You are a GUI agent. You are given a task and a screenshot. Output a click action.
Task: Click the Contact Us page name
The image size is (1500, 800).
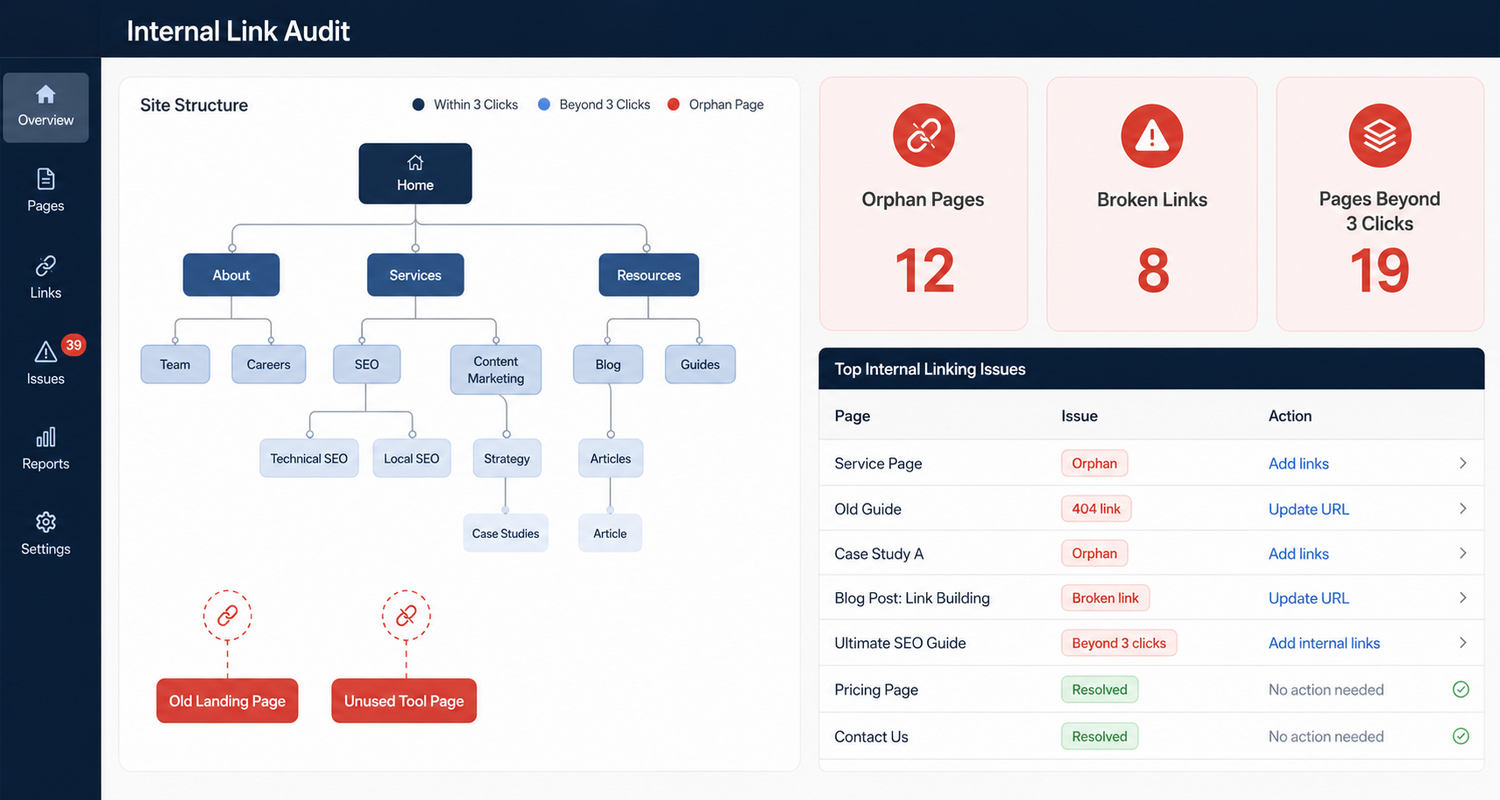pos(871,736)
